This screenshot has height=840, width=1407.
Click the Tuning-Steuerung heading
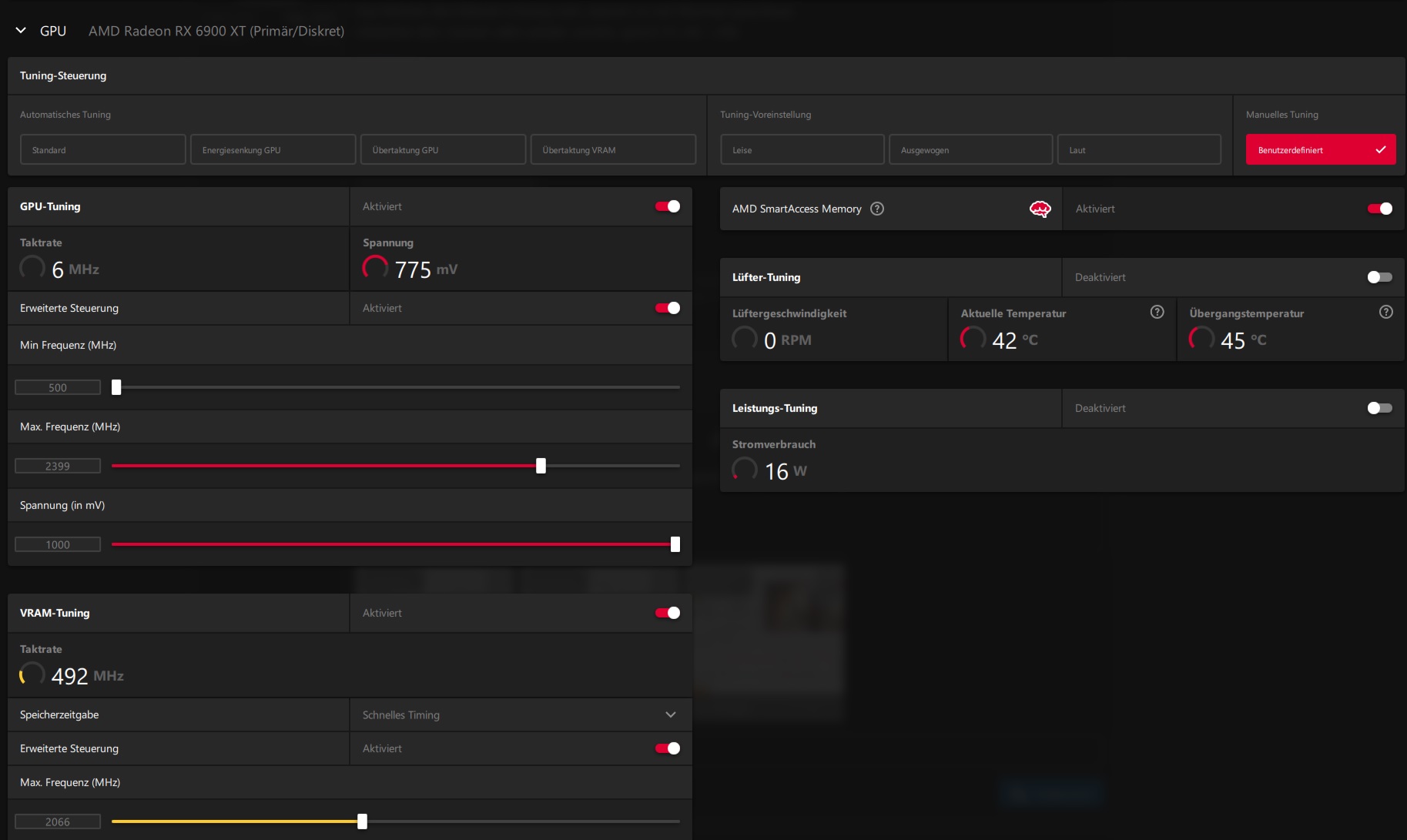[x=63, y=75]
